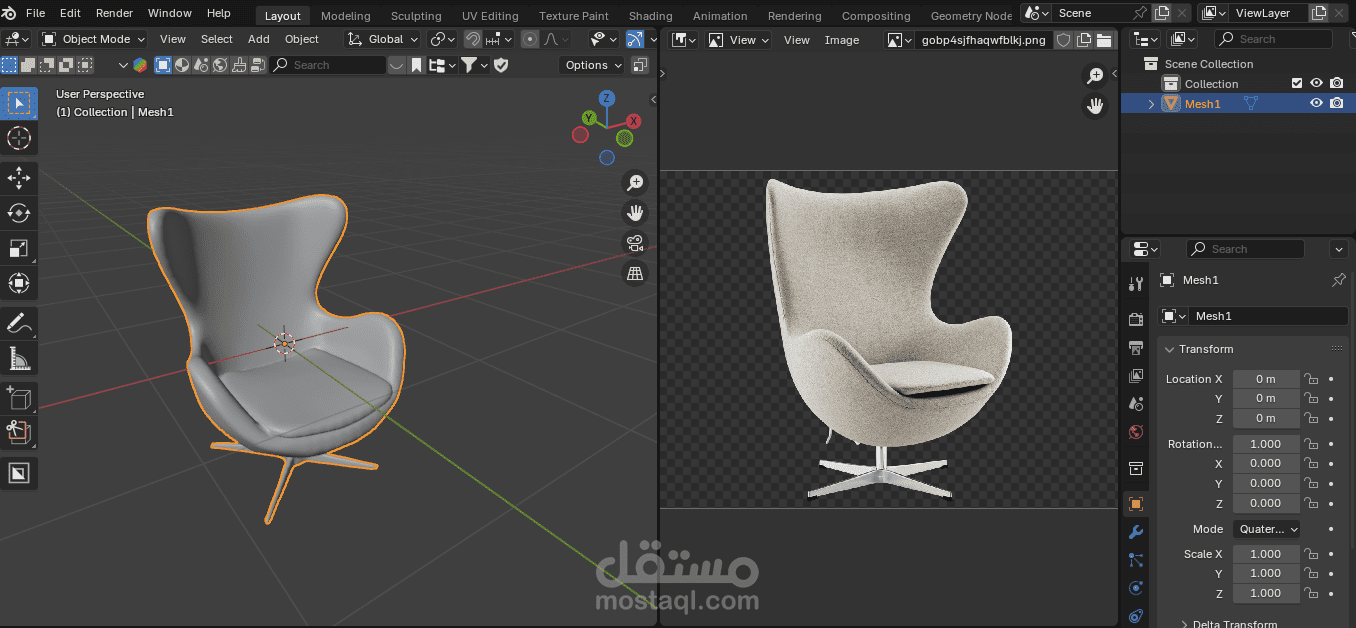This screenshot has width=1356, height=628.
Task: Disable Collection in renders camera icon
Action: (x=1337, y=84)
